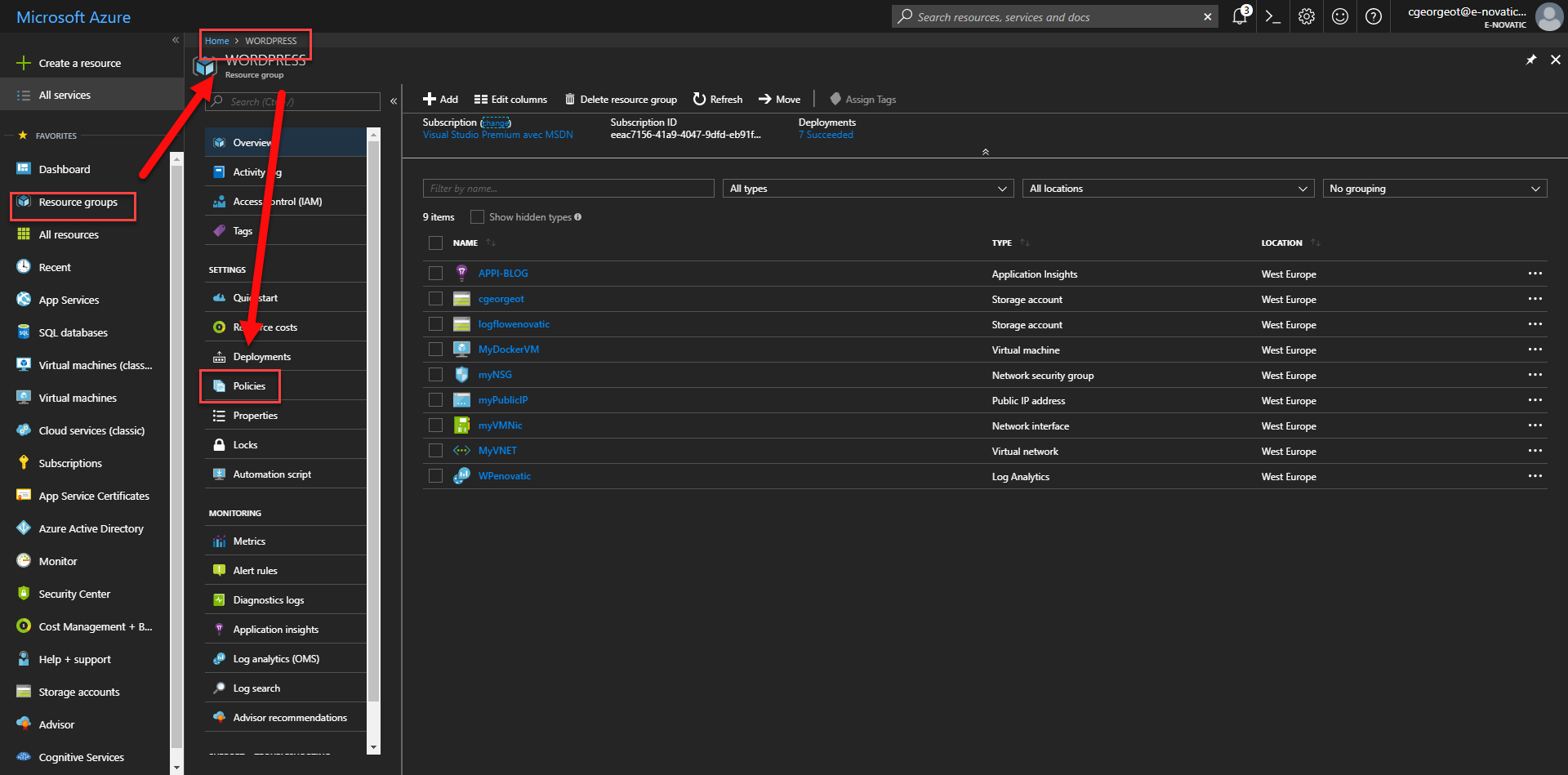Image resolution: width=1568 pixels, height=775 pixels.
Task: Open the notifications bell icon
Action: tap(1240, 16)
